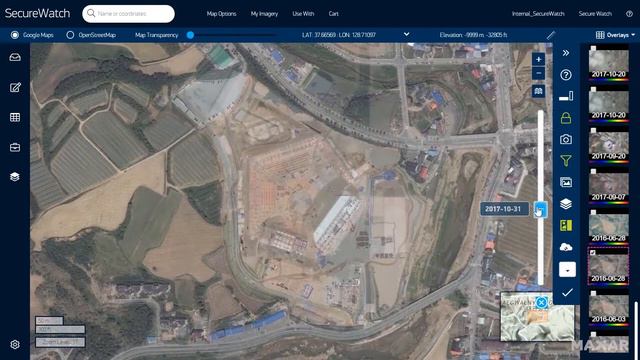Open the briefcase icon in left sidebar

point(15,147)
